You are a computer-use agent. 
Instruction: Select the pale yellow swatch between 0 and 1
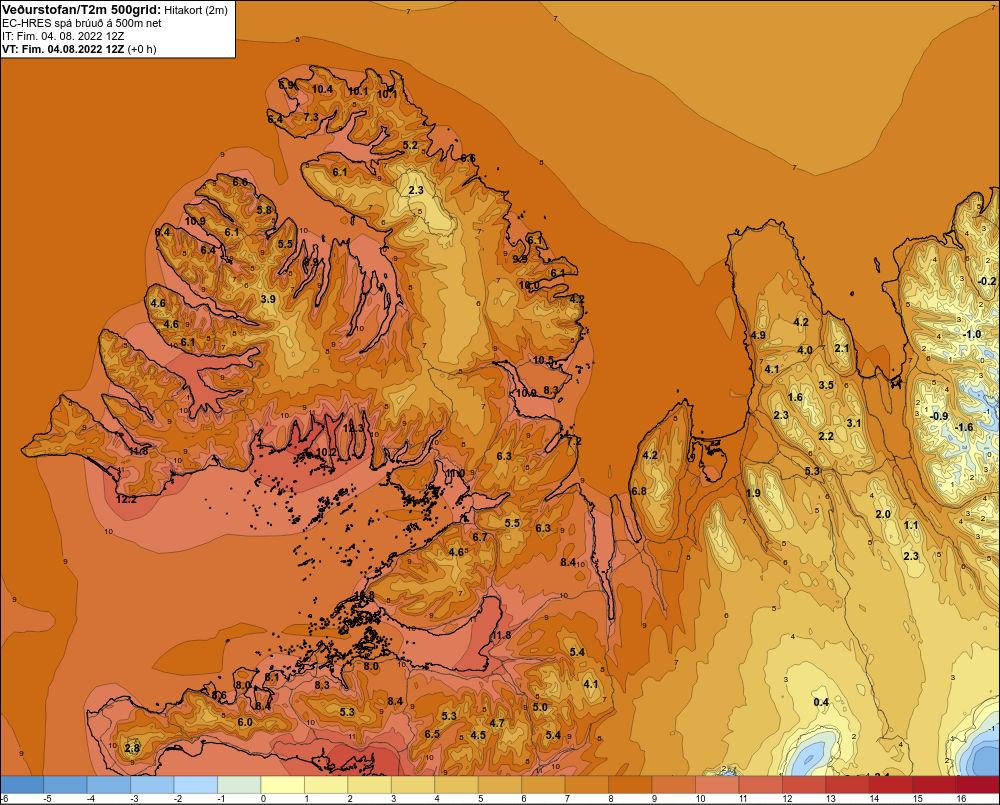283,784
